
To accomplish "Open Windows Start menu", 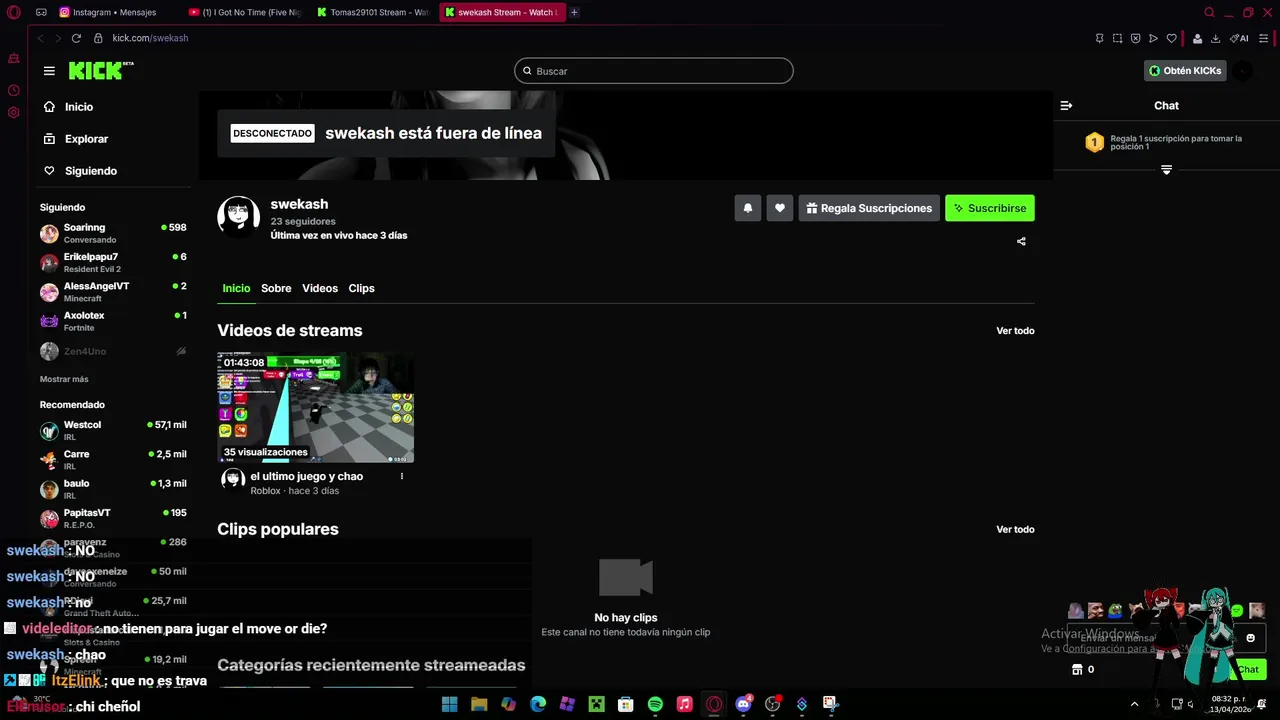I will coord(449,704).
